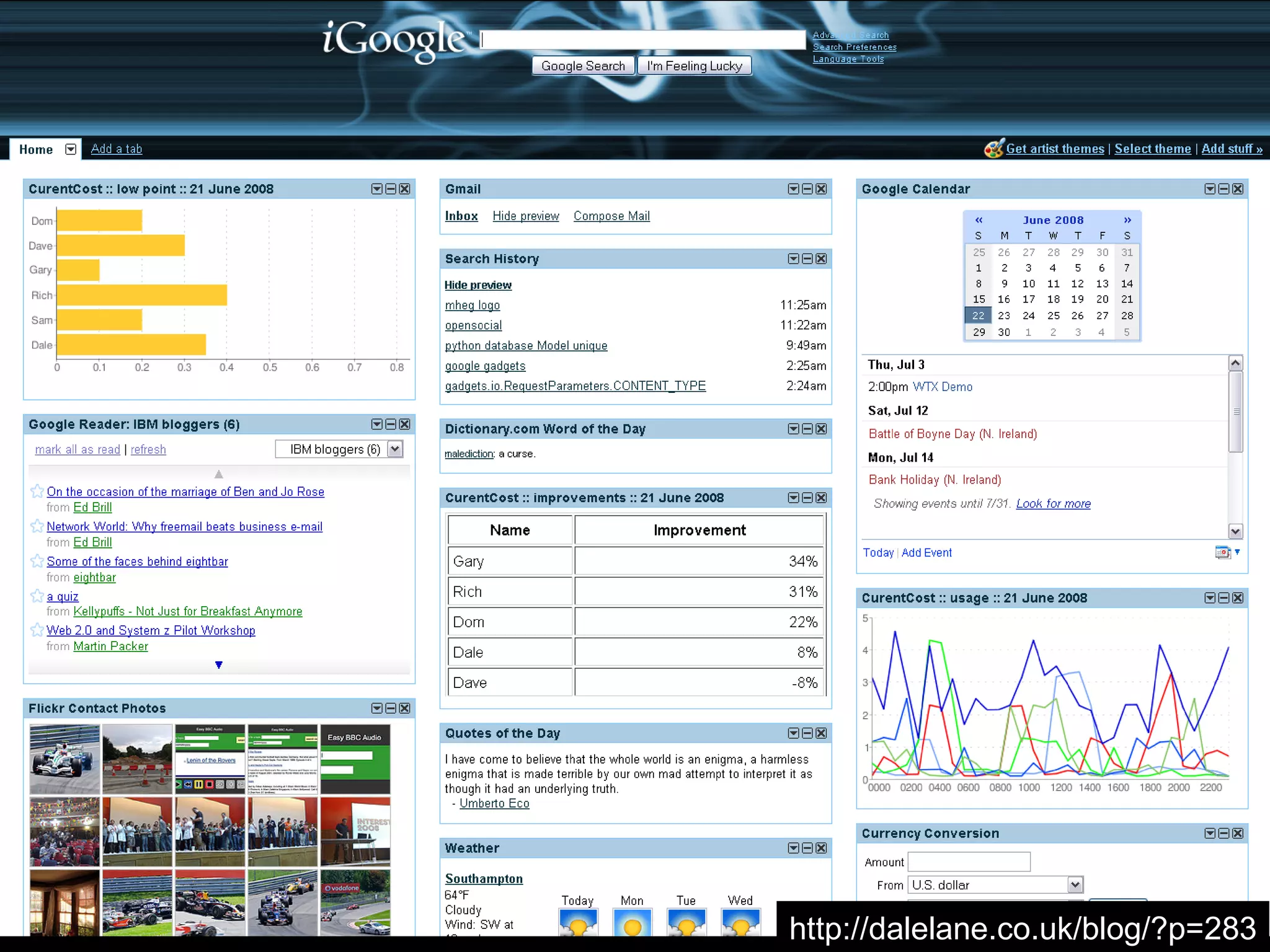Open the Easy BBC Audio Flickr thumbnail

coord(355,759)
